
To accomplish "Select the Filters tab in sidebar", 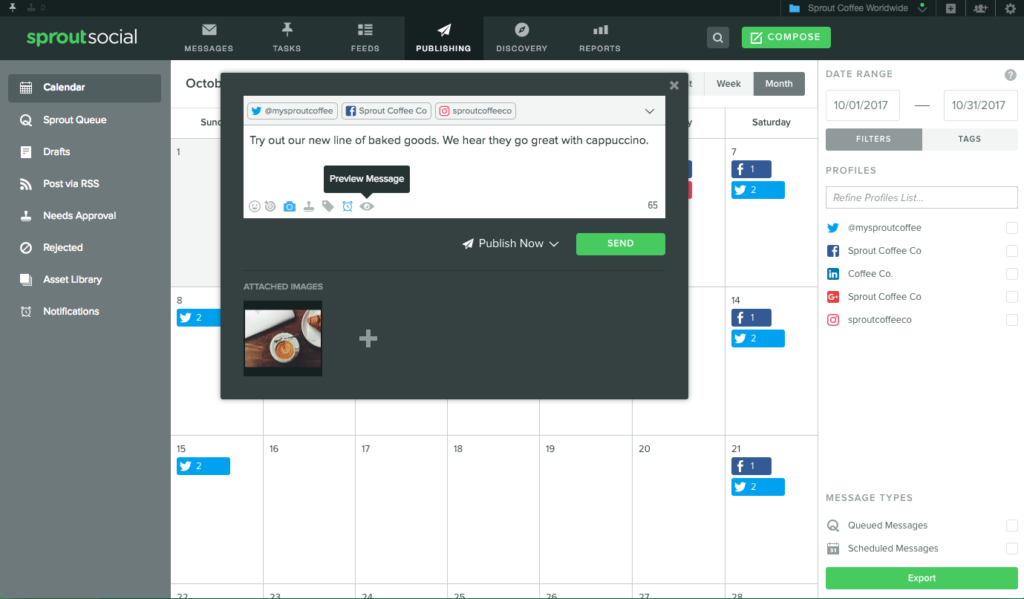I will (x=874, y=139).
